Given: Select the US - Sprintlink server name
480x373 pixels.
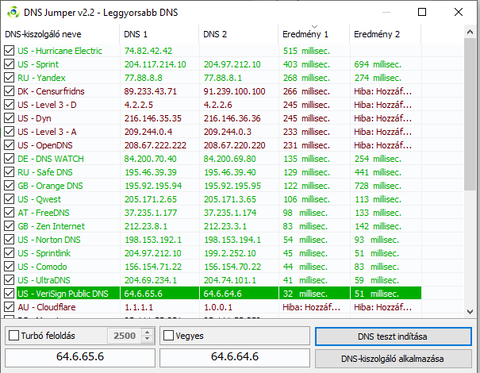Looking at the screenshot, I should (x=44, y=253).
